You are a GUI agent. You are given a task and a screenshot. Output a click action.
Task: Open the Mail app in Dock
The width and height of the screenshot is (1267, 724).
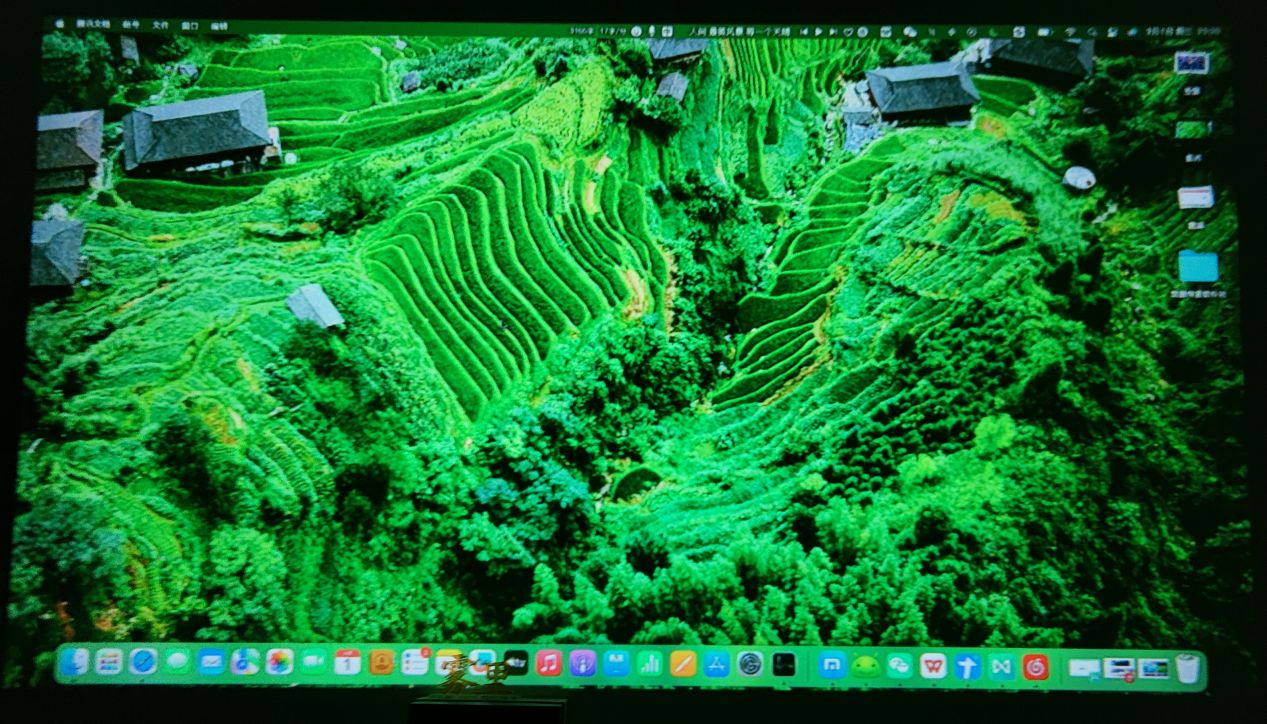(211, 661)
